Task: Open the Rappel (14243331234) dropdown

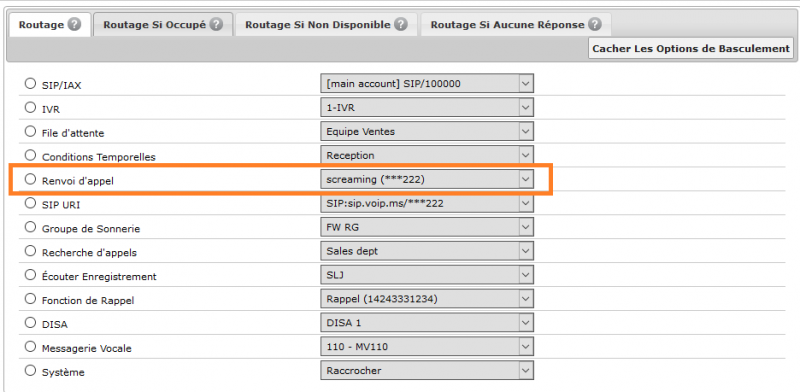Action: pos(427,299)
